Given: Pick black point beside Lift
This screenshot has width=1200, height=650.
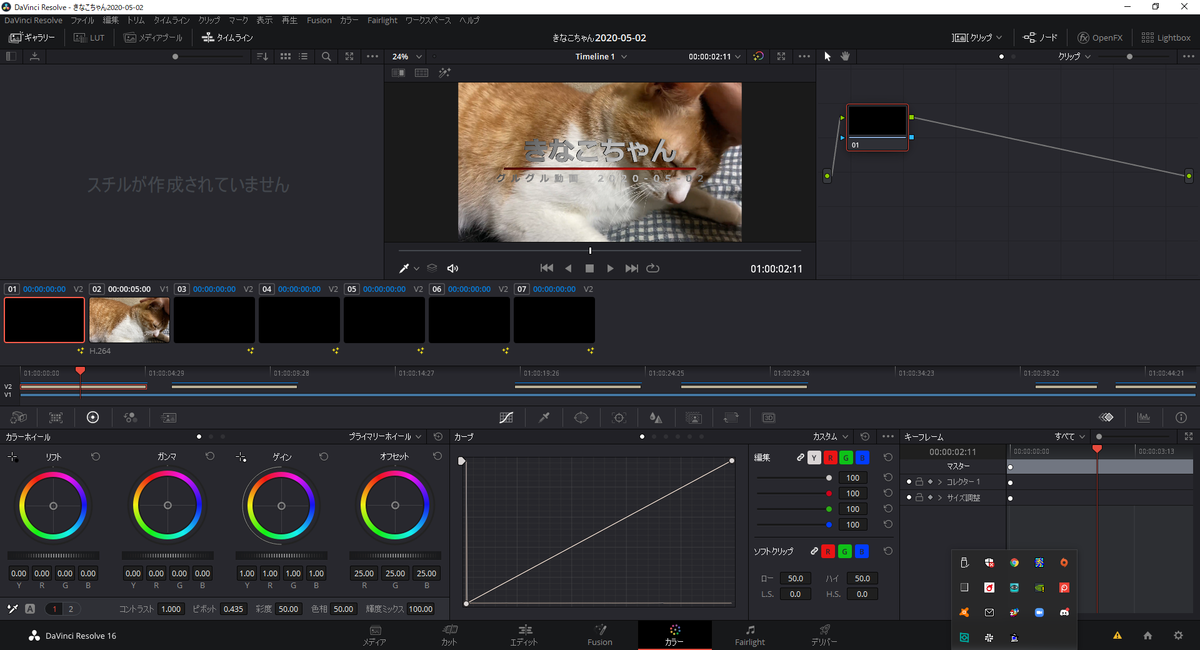Looking at the screenshot, I should point(13,457).
